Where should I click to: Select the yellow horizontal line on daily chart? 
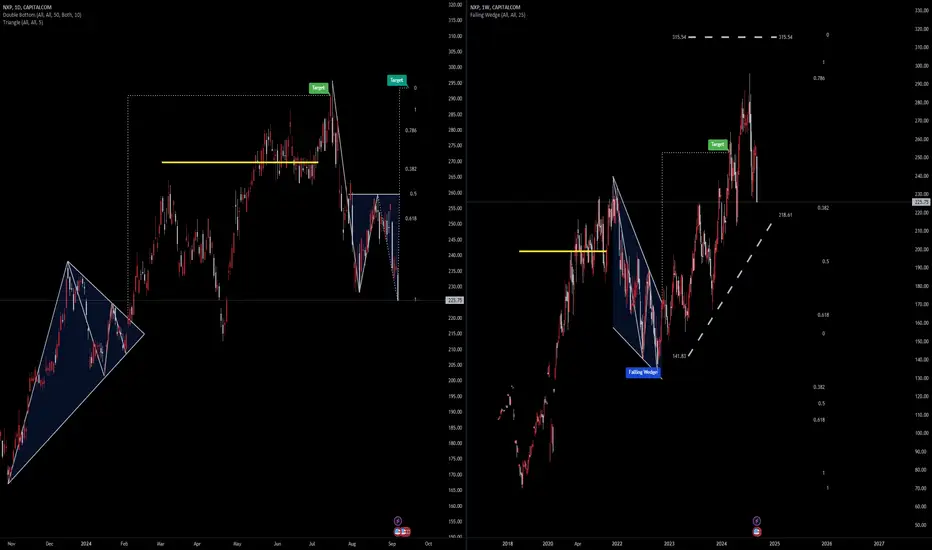coord(240,162)
